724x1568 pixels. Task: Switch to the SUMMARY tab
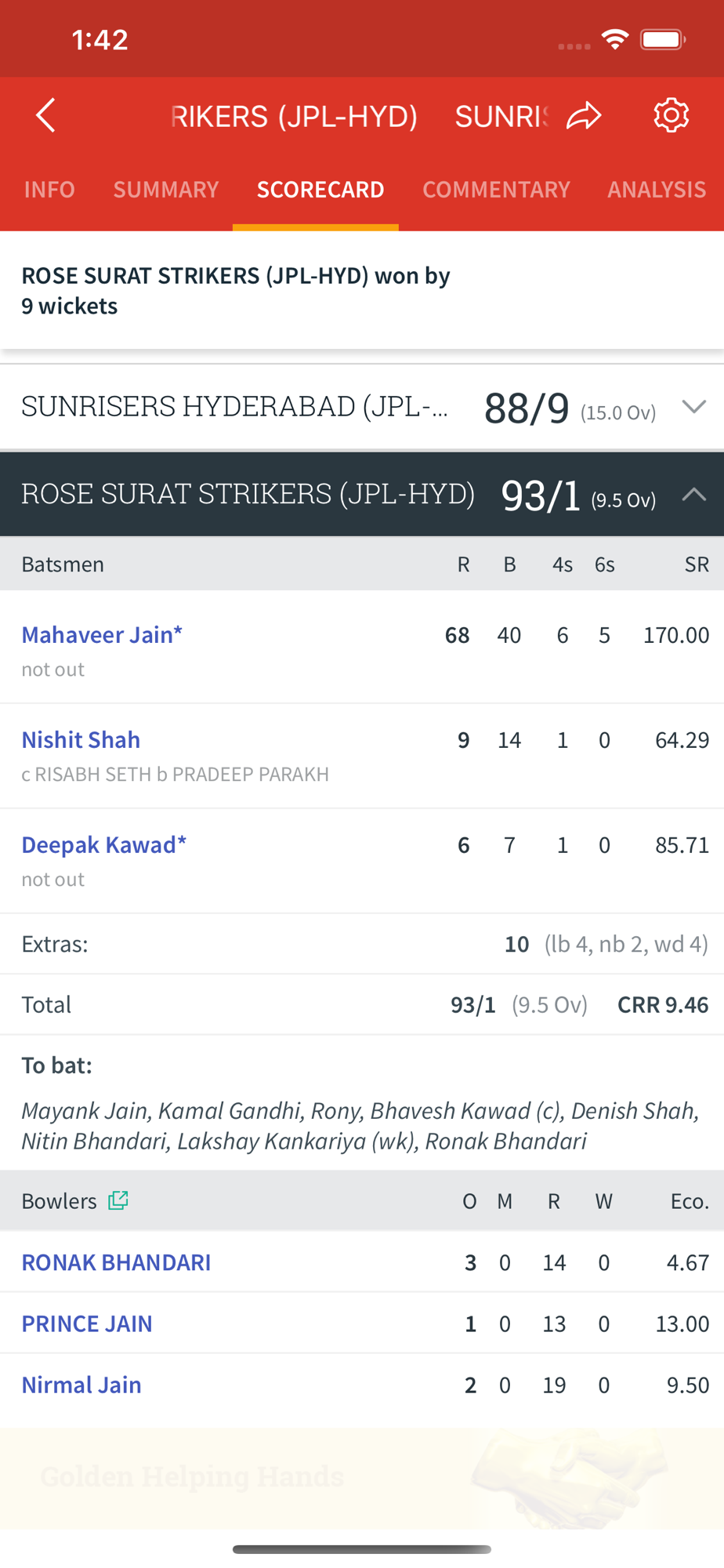click(x=166, y=190)
